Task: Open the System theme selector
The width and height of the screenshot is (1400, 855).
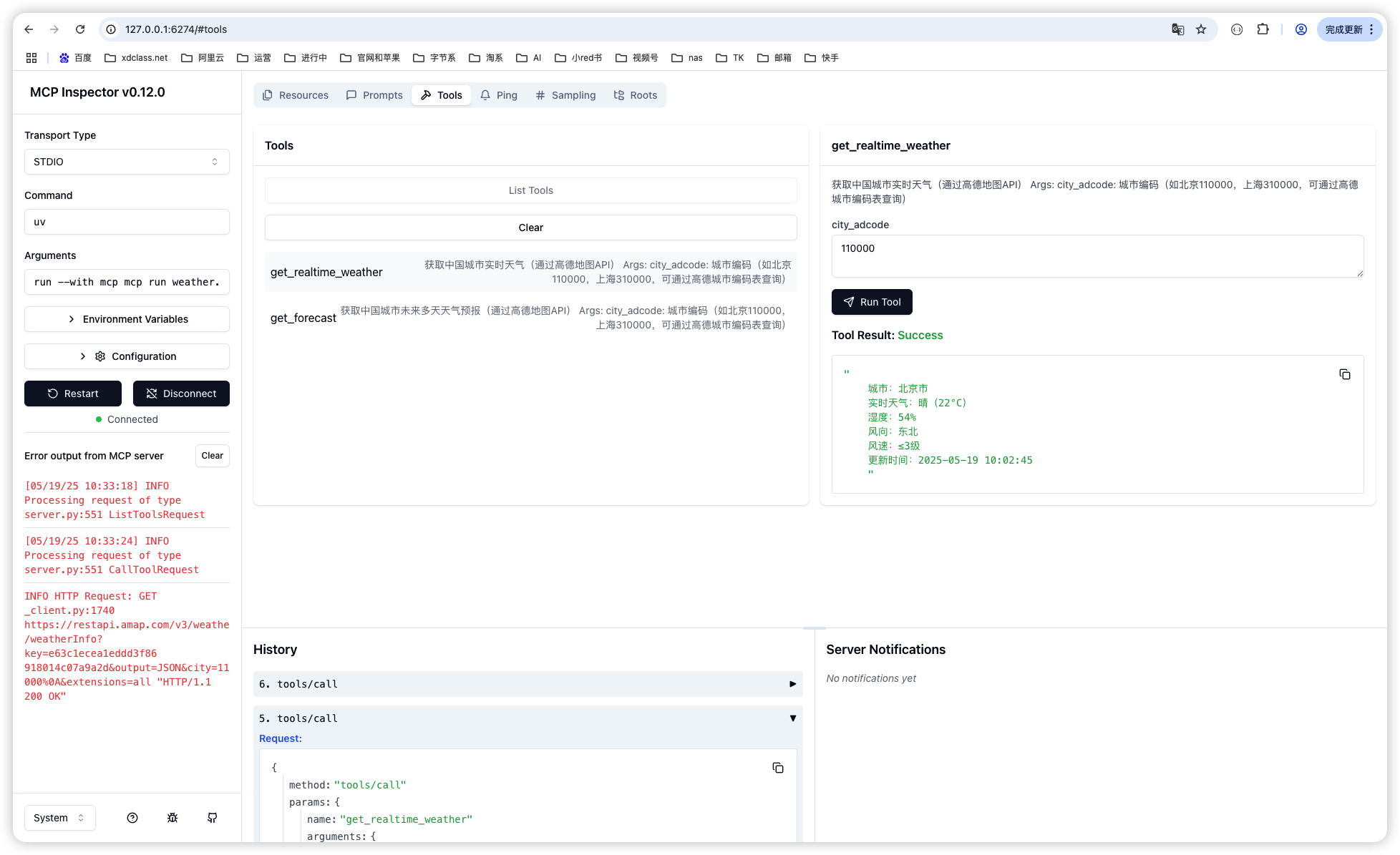Action: [59, 818]
